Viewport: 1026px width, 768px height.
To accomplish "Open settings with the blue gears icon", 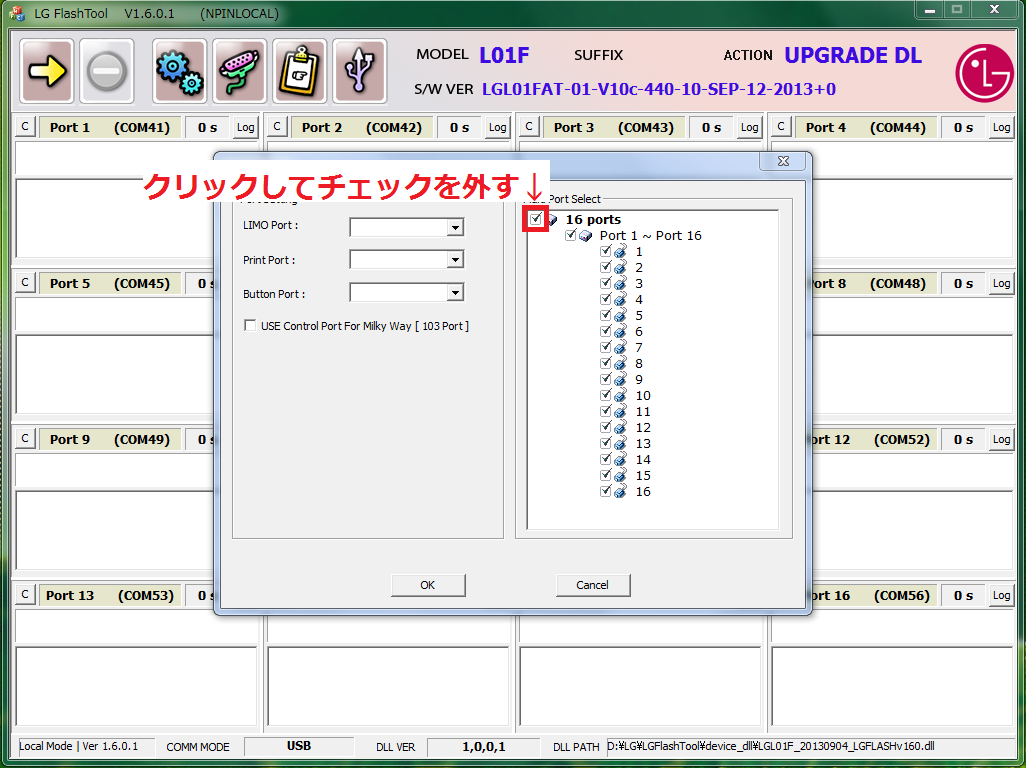I will tap(179, 71).
